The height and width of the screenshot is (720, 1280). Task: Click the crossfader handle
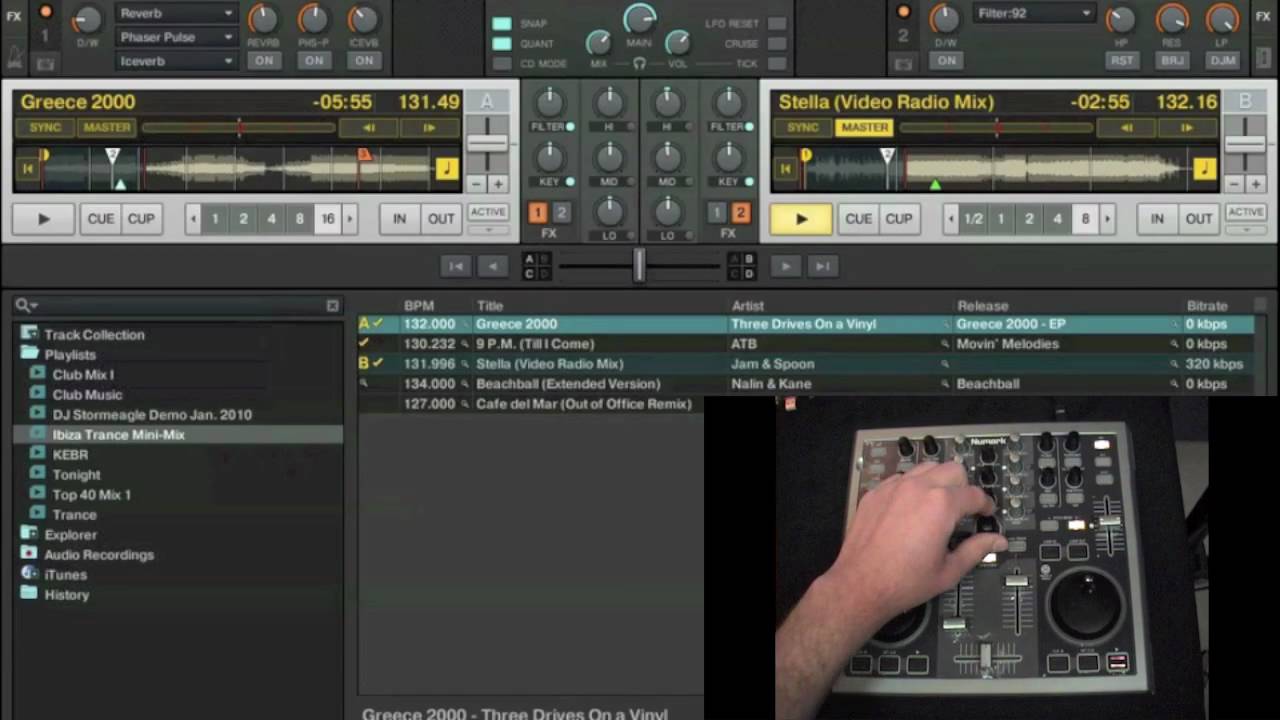click(x=639, y=266)
